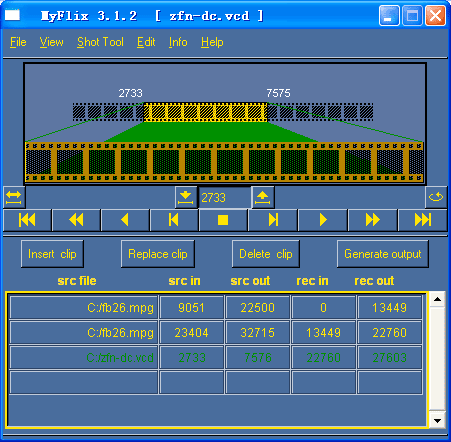Open the Shot Tool menu
Screen dimensions: 451x442
point(100,42)
